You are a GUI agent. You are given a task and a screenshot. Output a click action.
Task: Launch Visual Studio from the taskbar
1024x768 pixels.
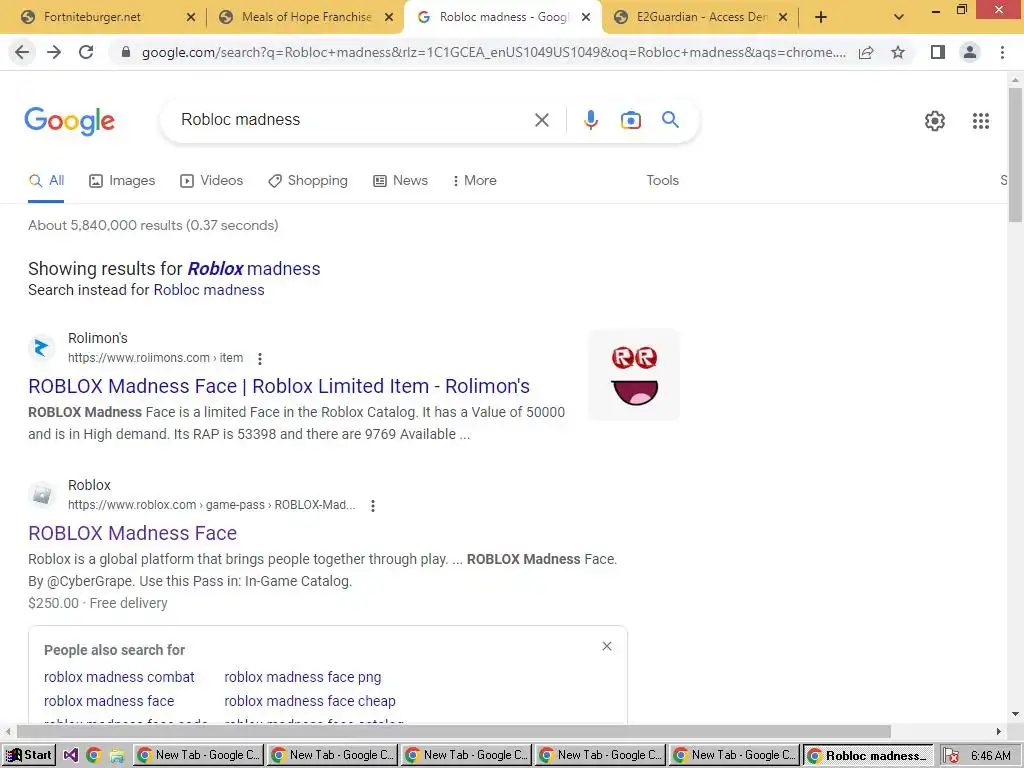tap(71, 756)
